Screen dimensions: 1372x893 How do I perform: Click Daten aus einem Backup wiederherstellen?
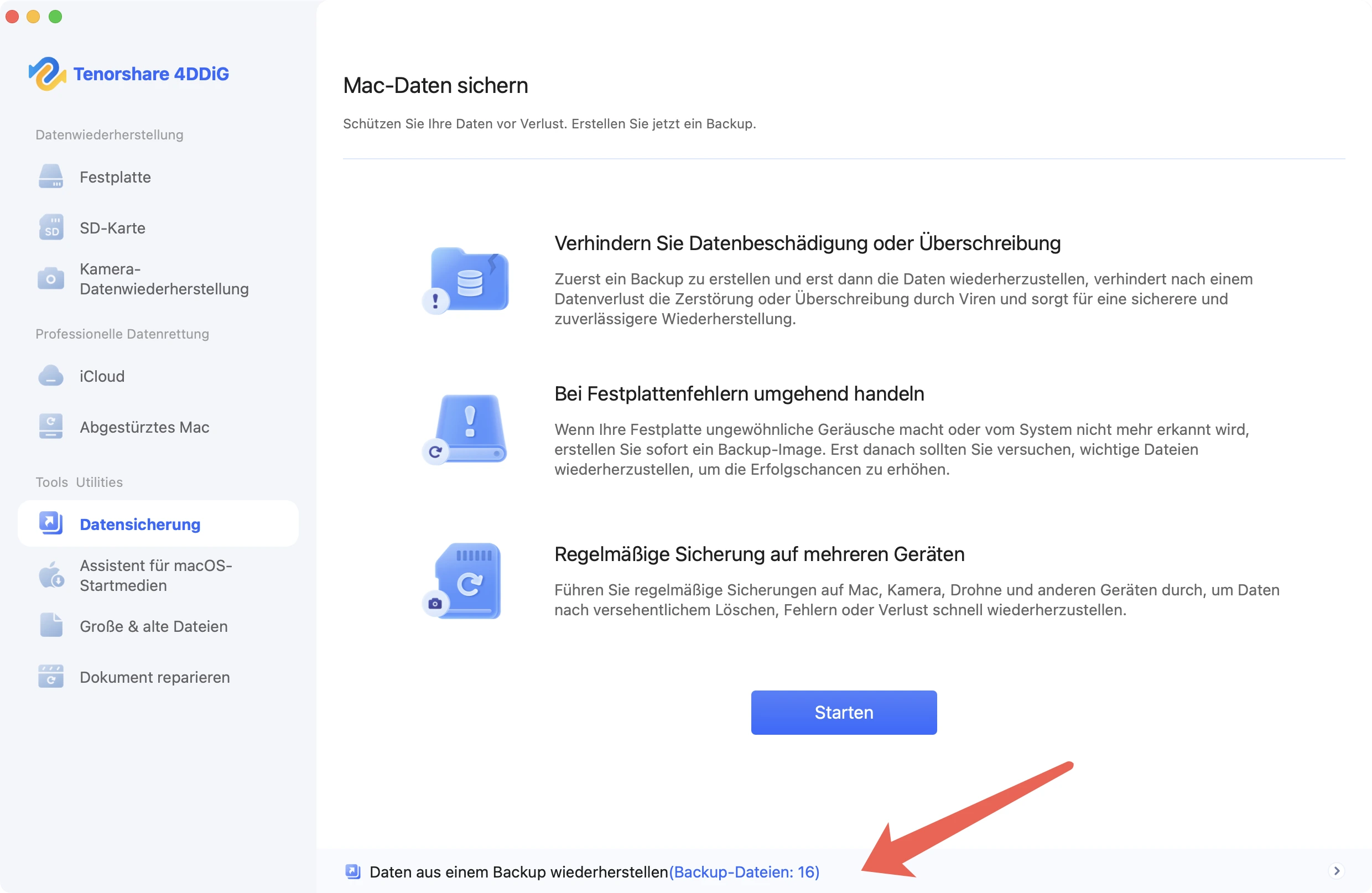click(x=518, y=871)
